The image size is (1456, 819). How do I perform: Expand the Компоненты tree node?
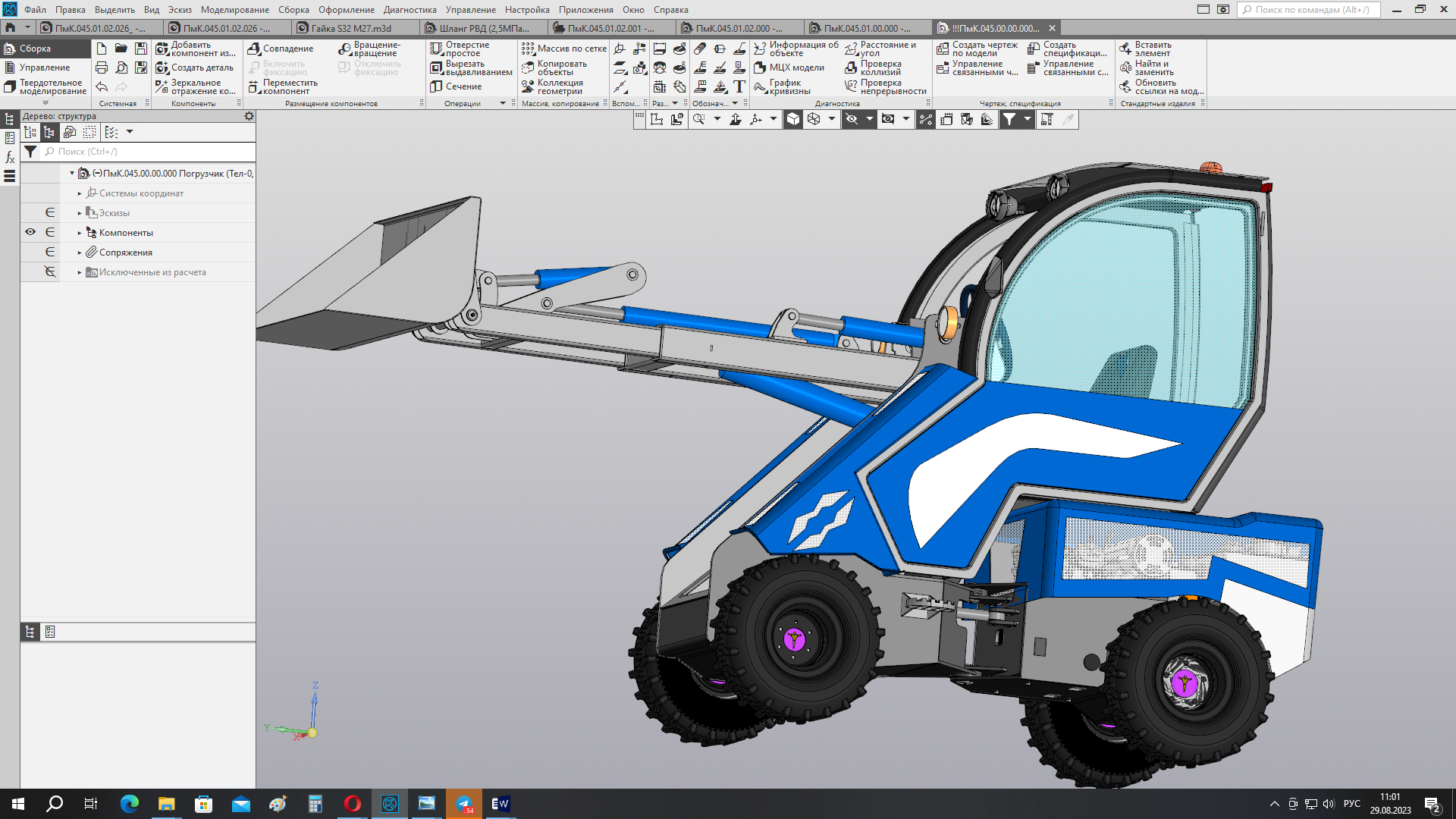[80, 233]
